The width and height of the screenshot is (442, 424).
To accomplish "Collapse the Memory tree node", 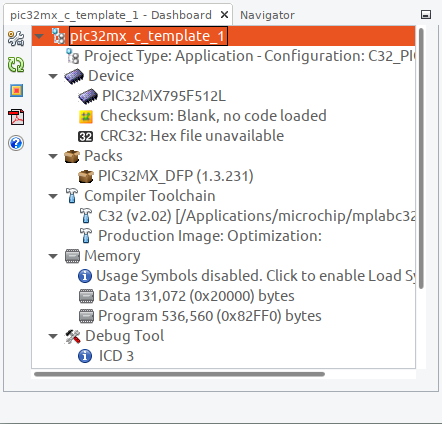I will point(53,256).
